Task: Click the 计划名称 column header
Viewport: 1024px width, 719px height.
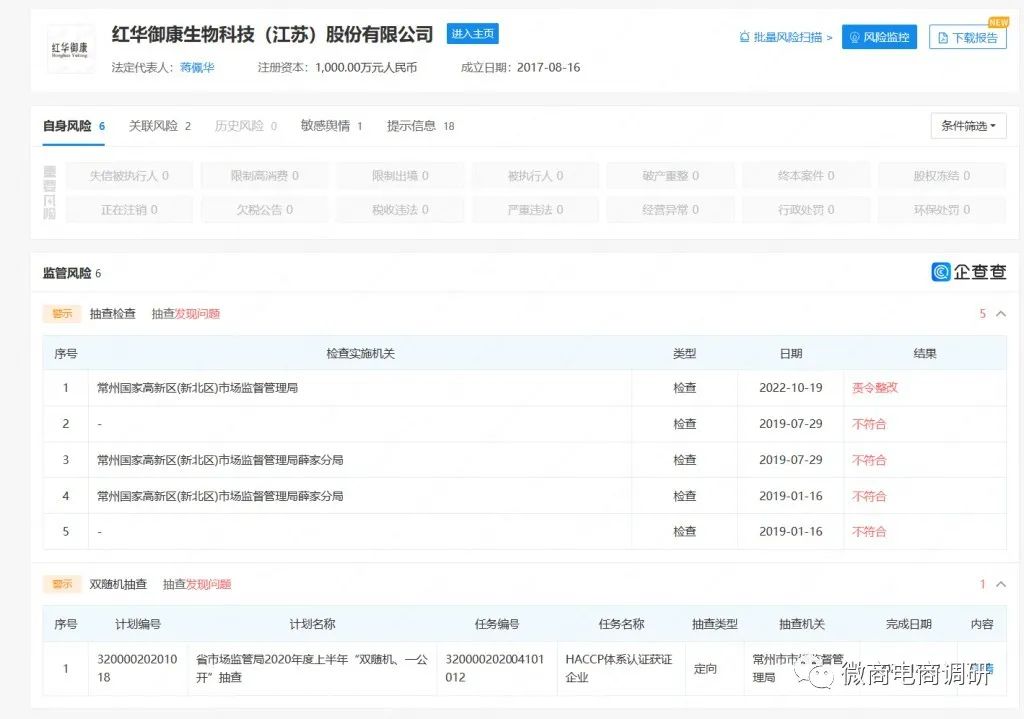Action: (312, 624)
